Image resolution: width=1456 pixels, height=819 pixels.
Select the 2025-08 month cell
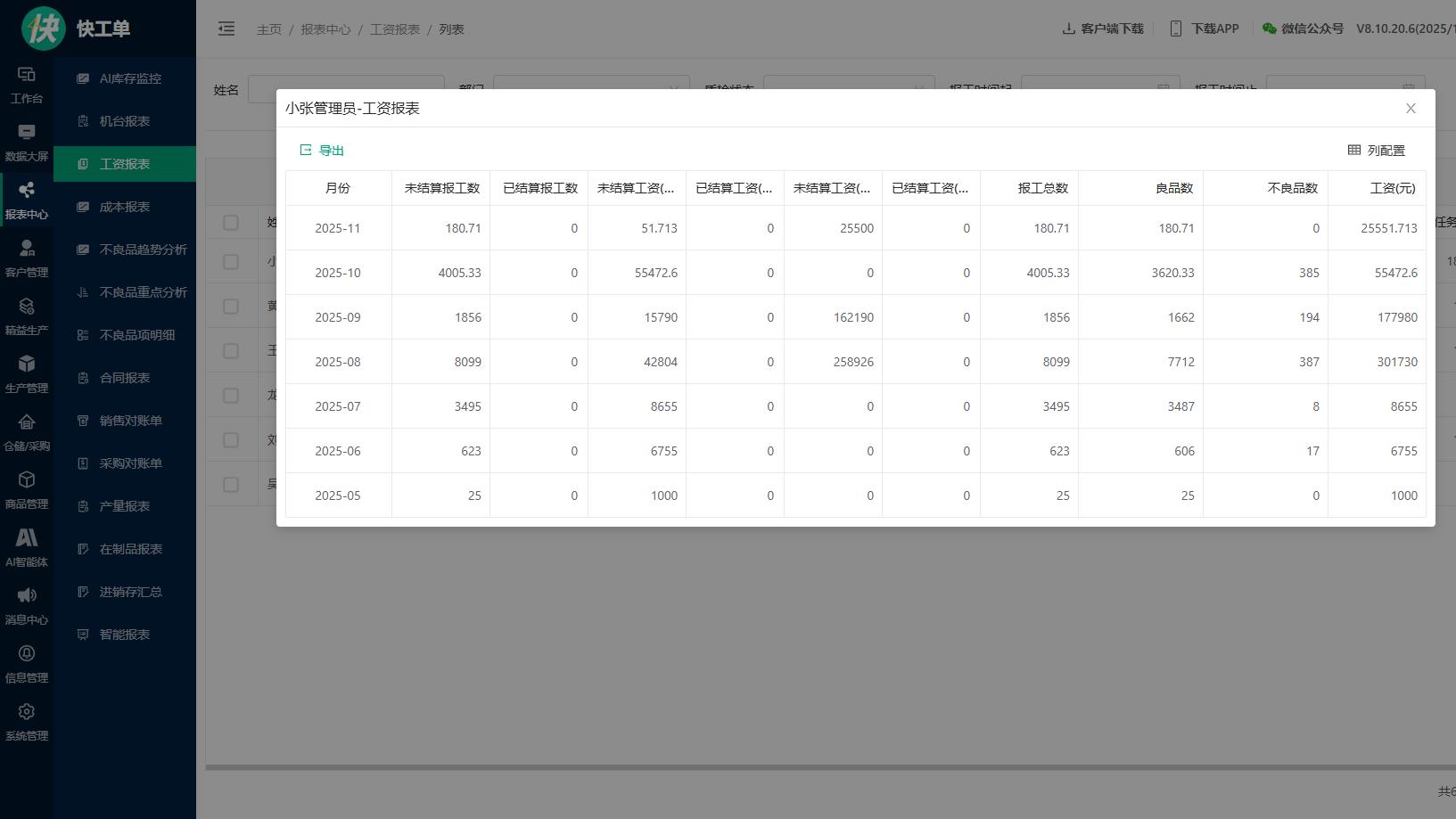point(338,362)
